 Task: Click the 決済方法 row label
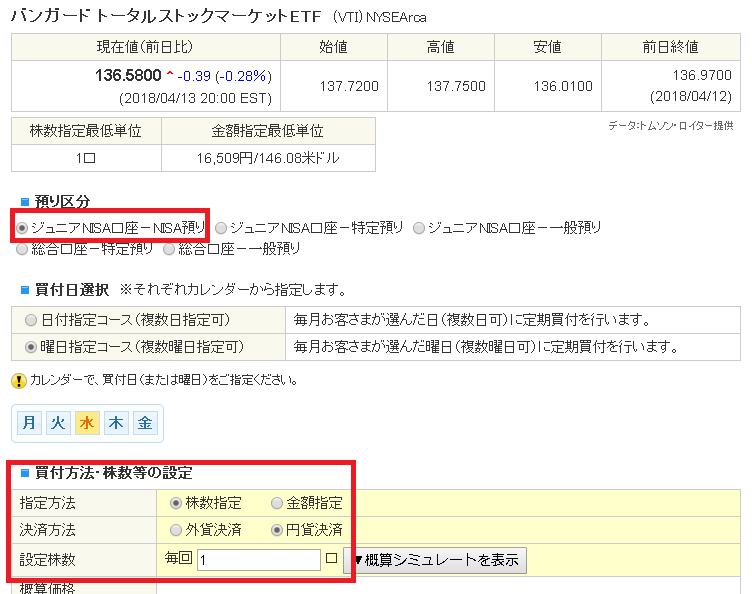click(x=47, y=530)
